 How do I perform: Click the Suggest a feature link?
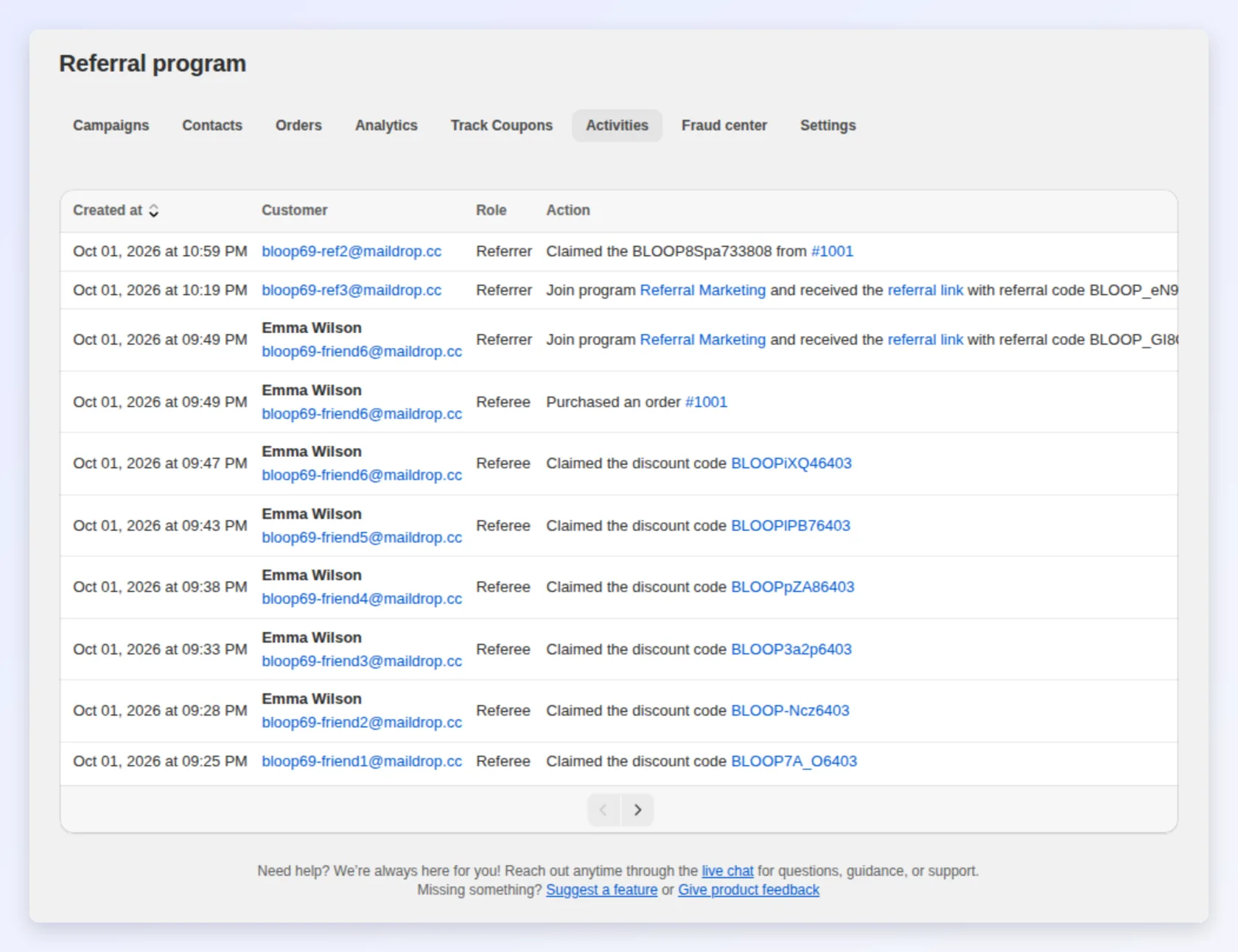click(x=601, y=890)
